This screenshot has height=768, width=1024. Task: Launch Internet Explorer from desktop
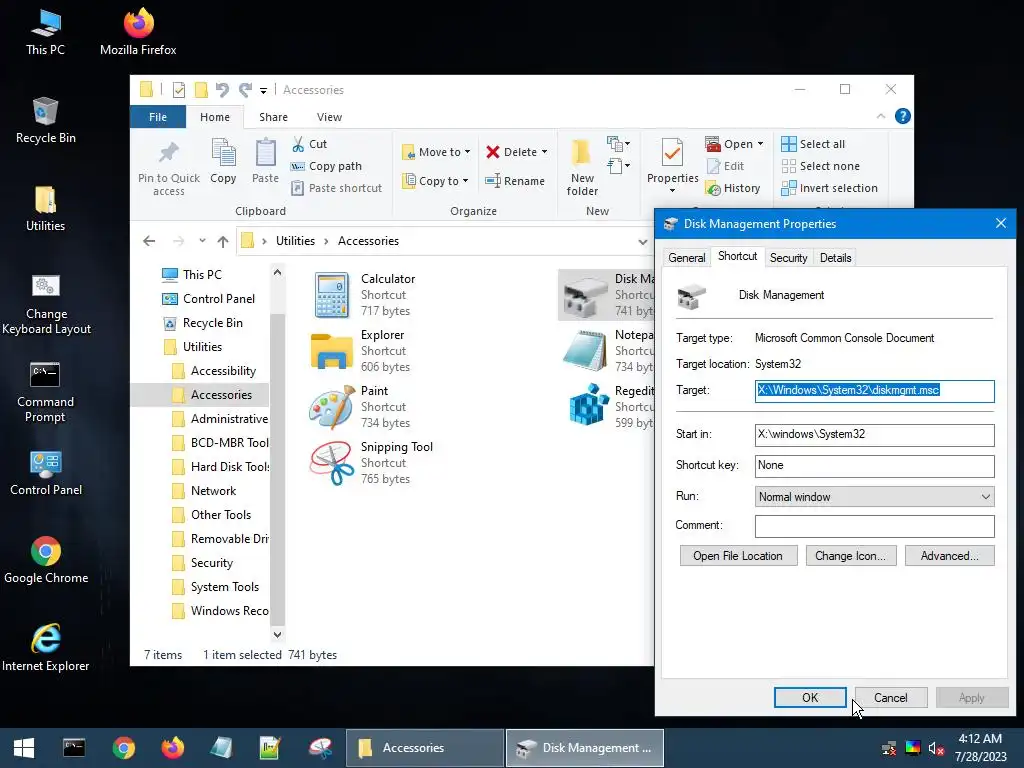point(46,648)
